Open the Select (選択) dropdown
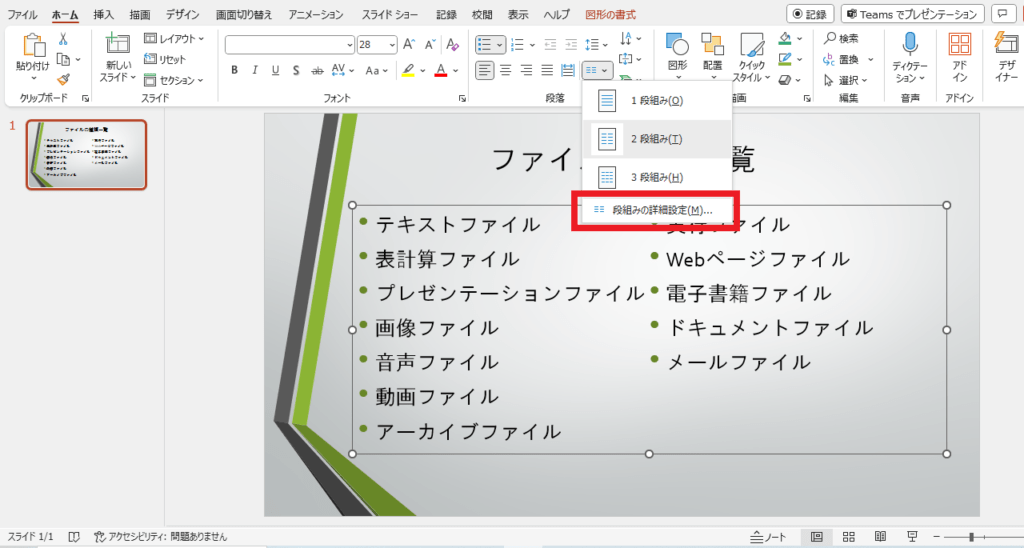Screen dimensions: 1024x548 tap(846, 80)
